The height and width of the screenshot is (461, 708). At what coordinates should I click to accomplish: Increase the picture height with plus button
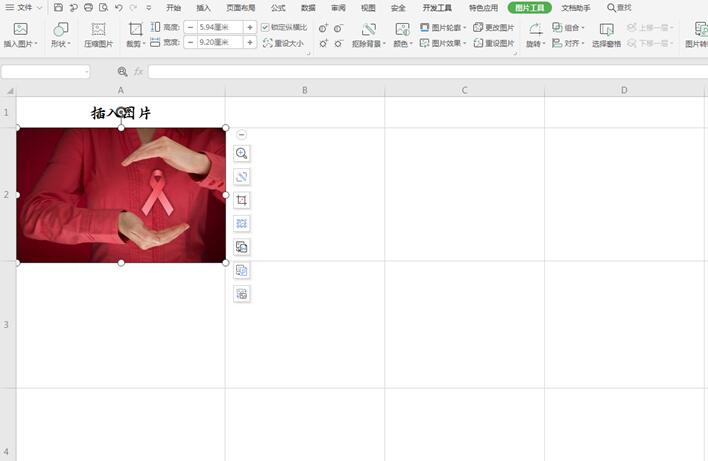250,28
